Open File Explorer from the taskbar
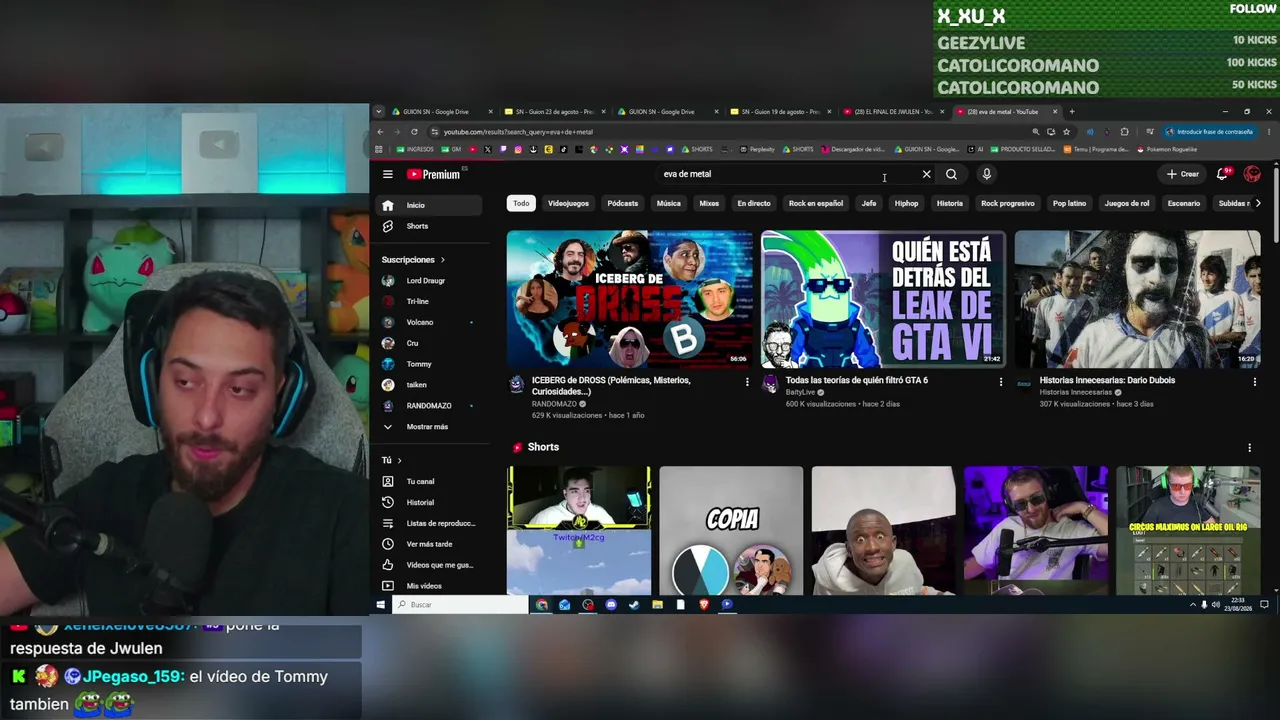1280x720 pixels. click(657, 605)
